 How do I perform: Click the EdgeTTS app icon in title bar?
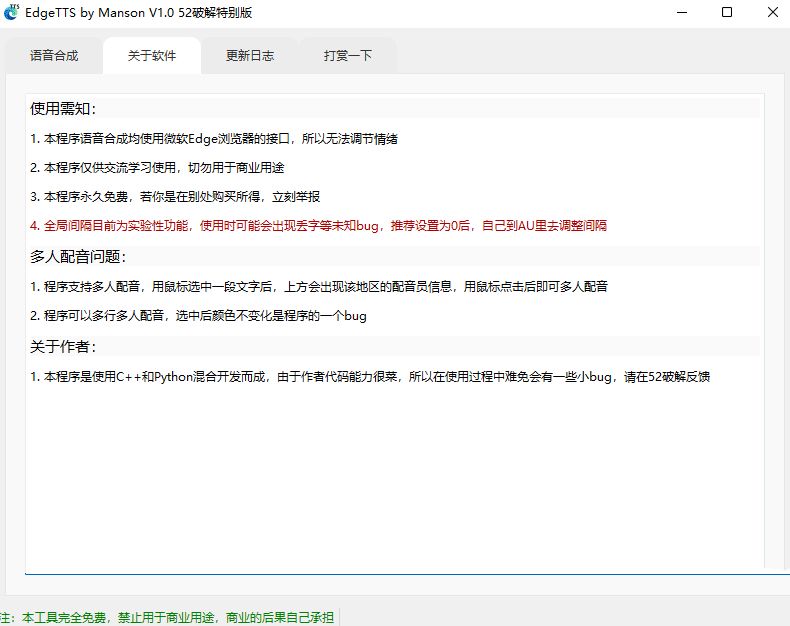pyautogui.click(x=11, y=12)
